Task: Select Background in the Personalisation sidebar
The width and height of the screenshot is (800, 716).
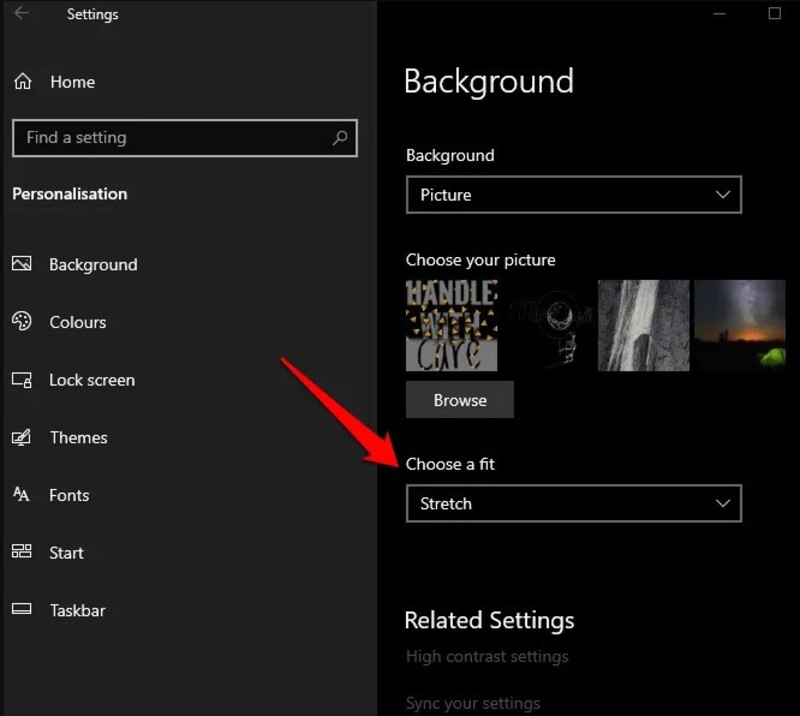Action: click(x=93, y=265)
